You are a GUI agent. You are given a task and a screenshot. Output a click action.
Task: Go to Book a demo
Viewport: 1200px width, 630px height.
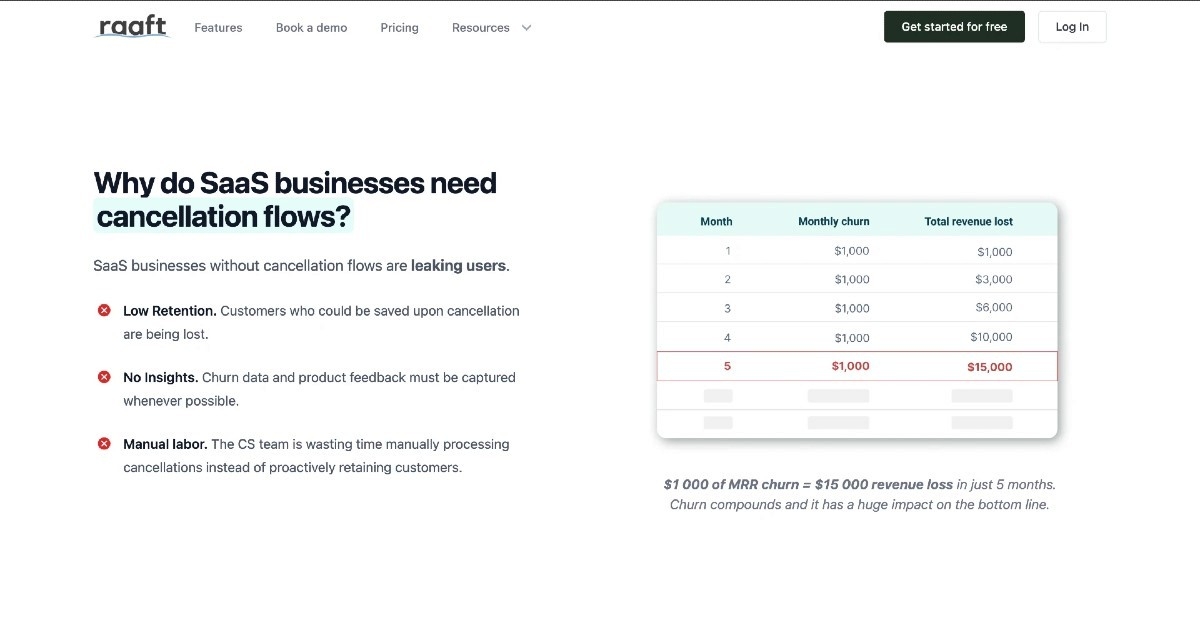click(x=311, y=28)
